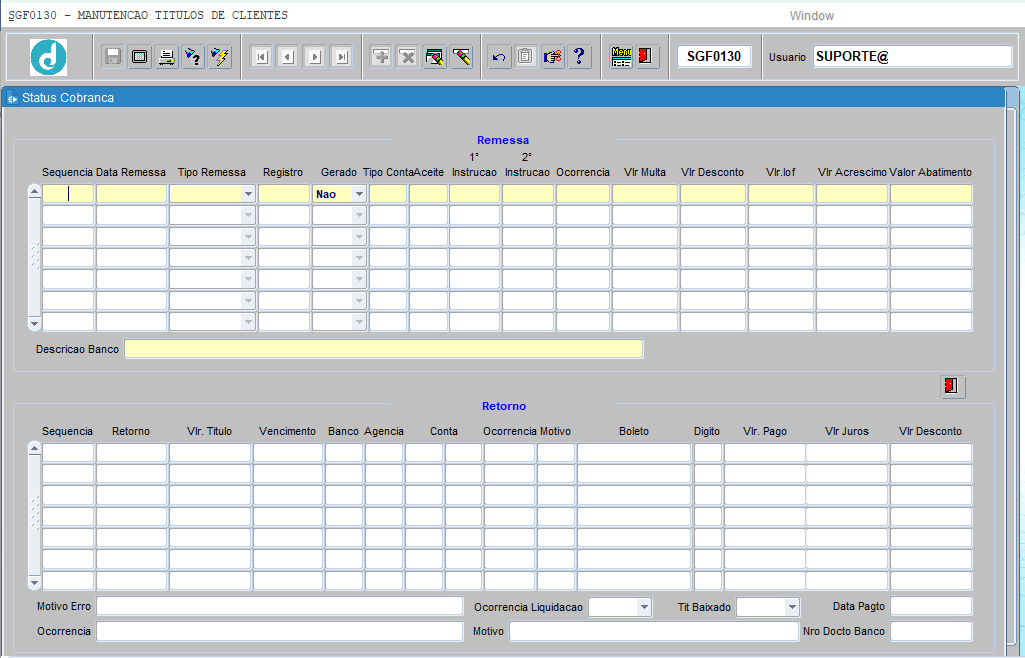Click the red door exit button below Remessa

pos(952,386)
